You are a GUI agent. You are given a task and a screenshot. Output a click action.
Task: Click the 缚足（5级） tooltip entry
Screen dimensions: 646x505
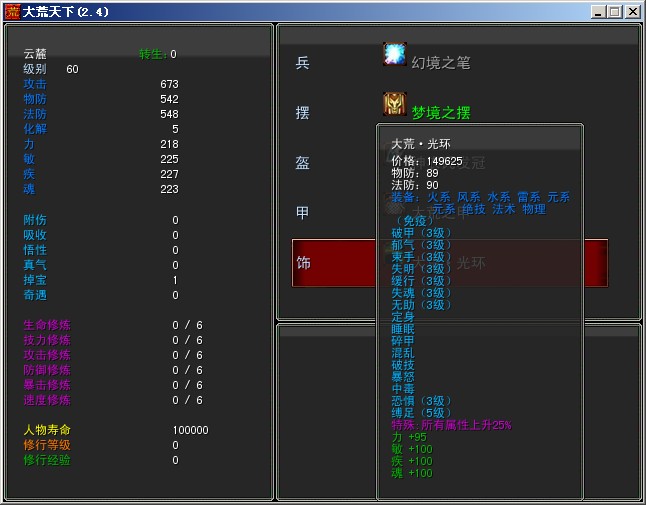421,413
